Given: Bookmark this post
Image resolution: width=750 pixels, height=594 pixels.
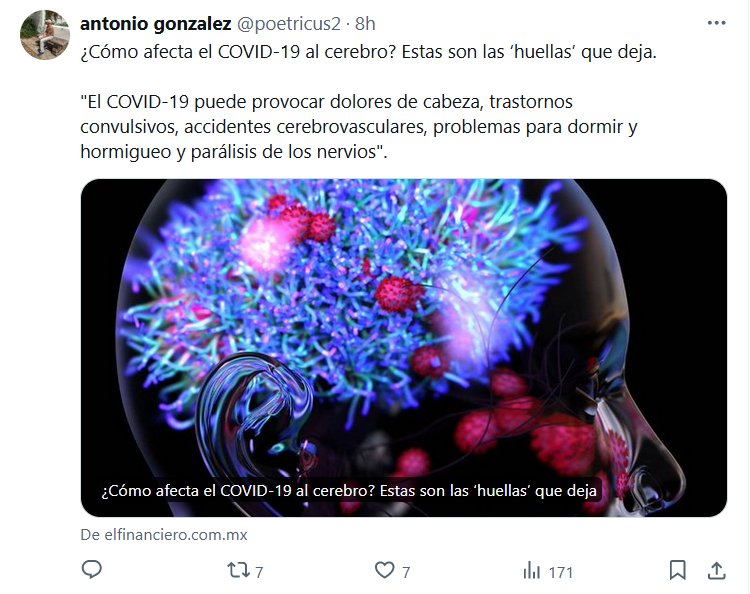Looking at the screenshot, I should pos(677,570).
